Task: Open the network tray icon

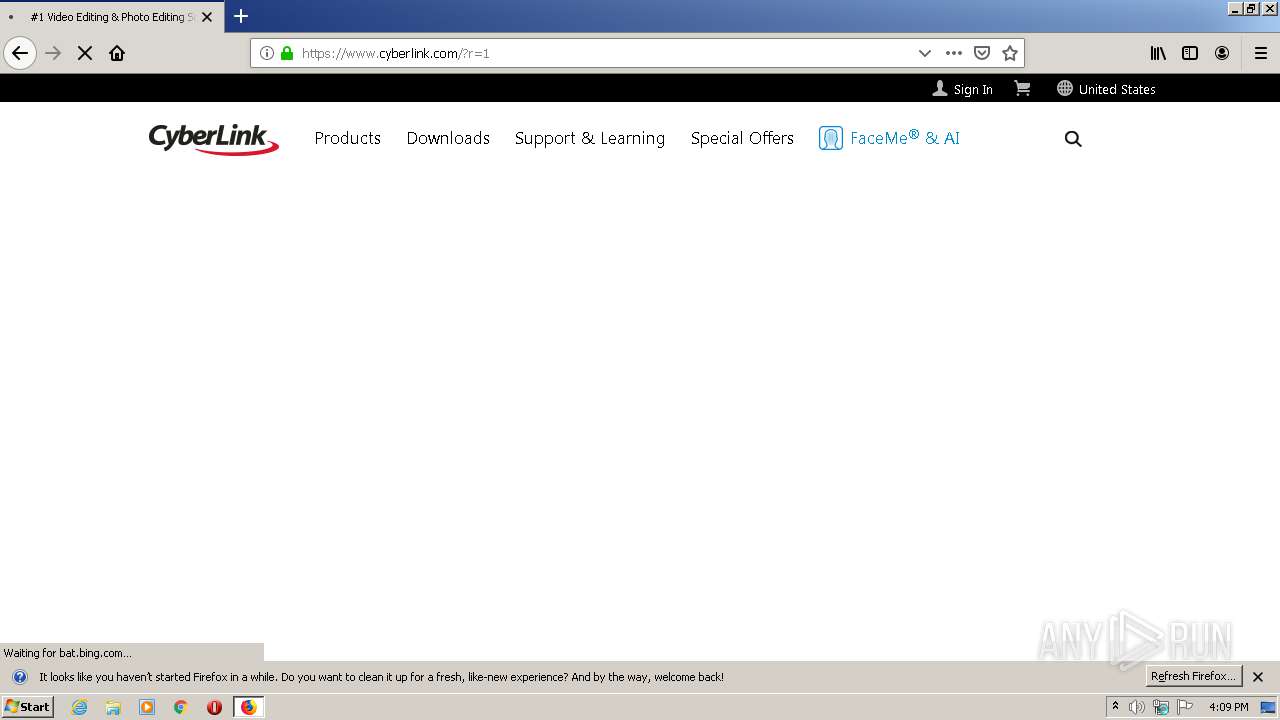Action: click(x=1161, y=707)
